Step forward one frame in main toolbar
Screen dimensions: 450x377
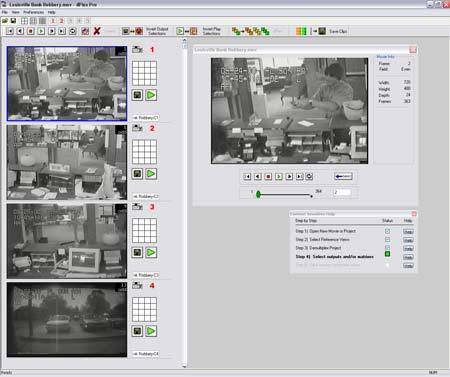[x=52, y=31]
